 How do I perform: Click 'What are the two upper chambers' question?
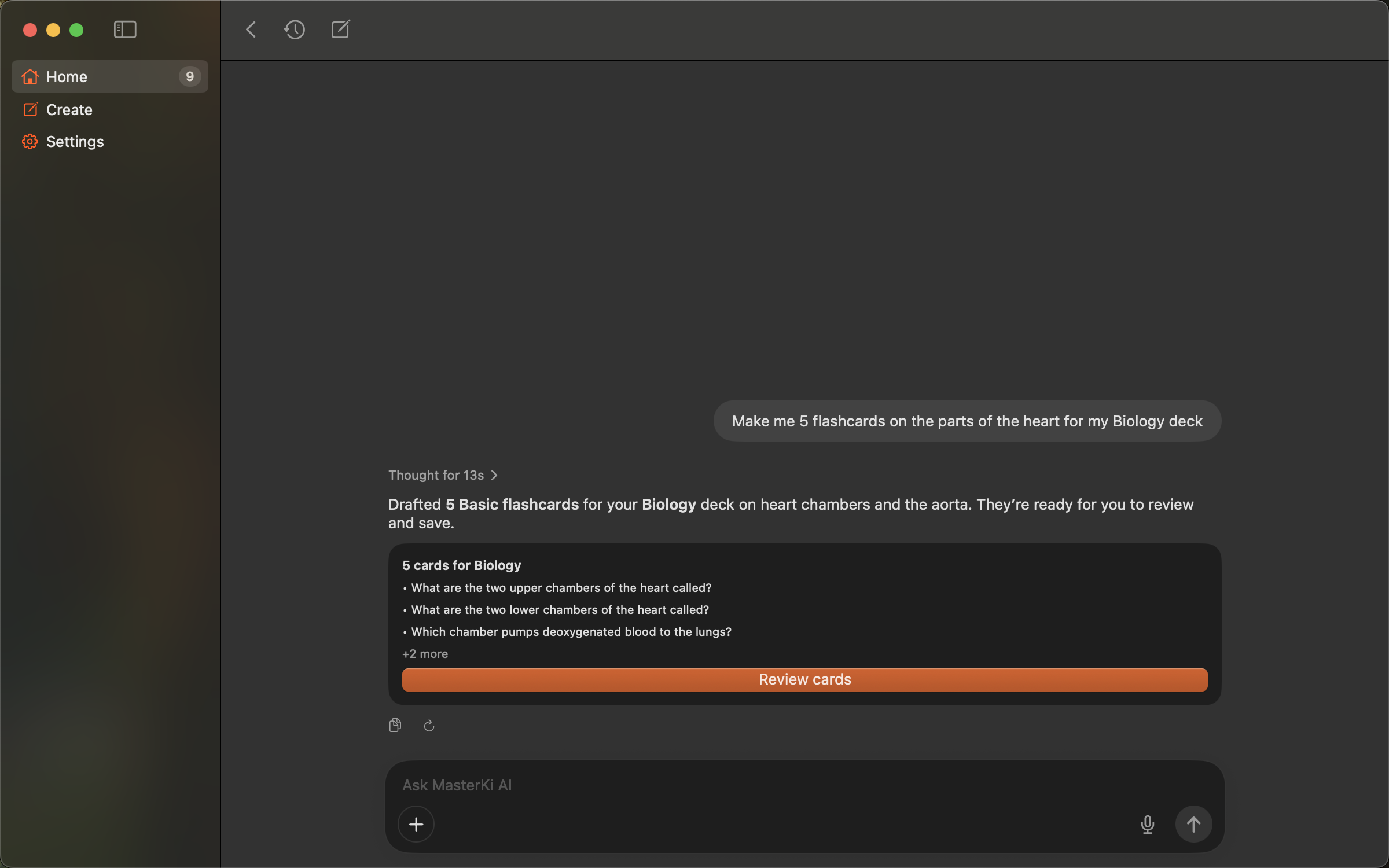561,588
